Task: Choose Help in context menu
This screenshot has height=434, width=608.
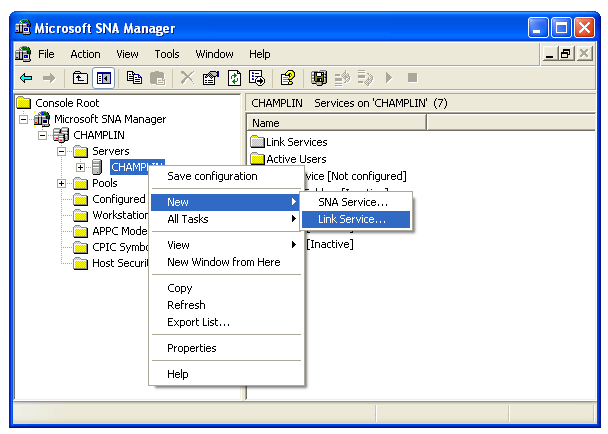Action: click(x=225, y=374)
